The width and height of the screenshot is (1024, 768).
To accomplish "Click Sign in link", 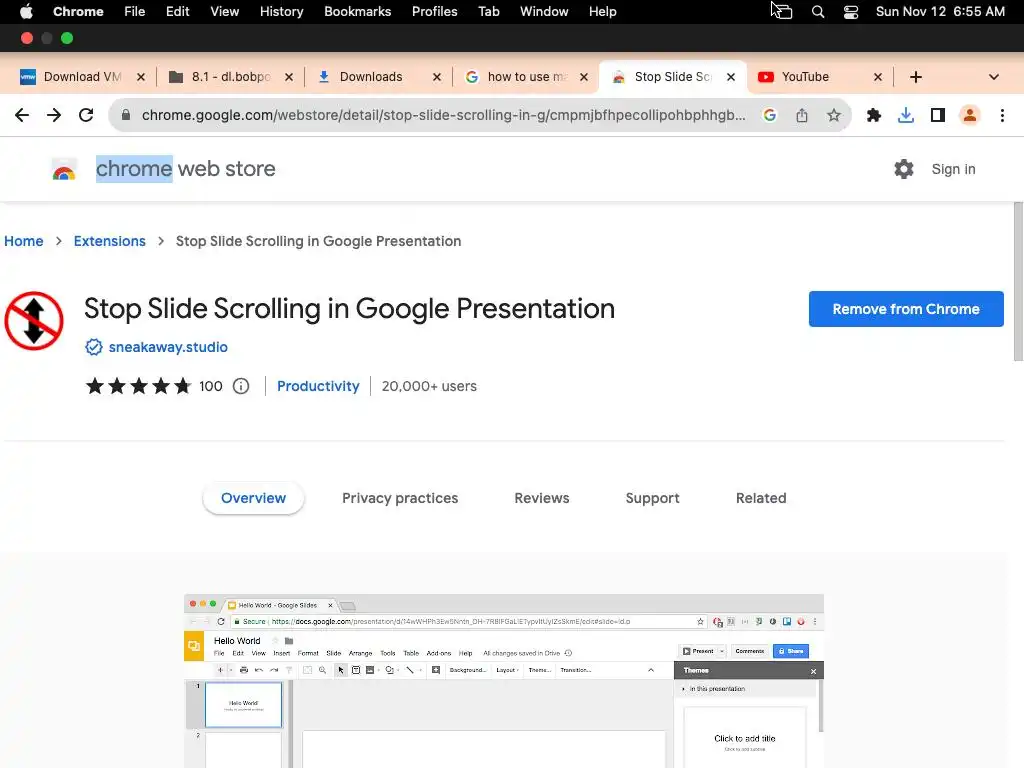I will tap(953, 169).
